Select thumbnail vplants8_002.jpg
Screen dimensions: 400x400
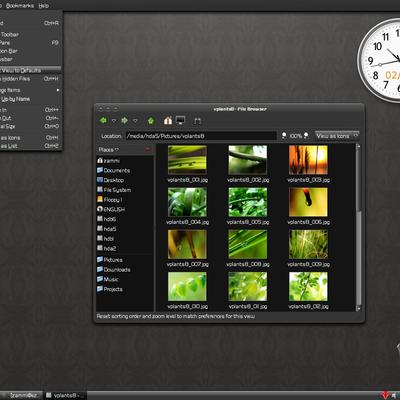(248, 160)
